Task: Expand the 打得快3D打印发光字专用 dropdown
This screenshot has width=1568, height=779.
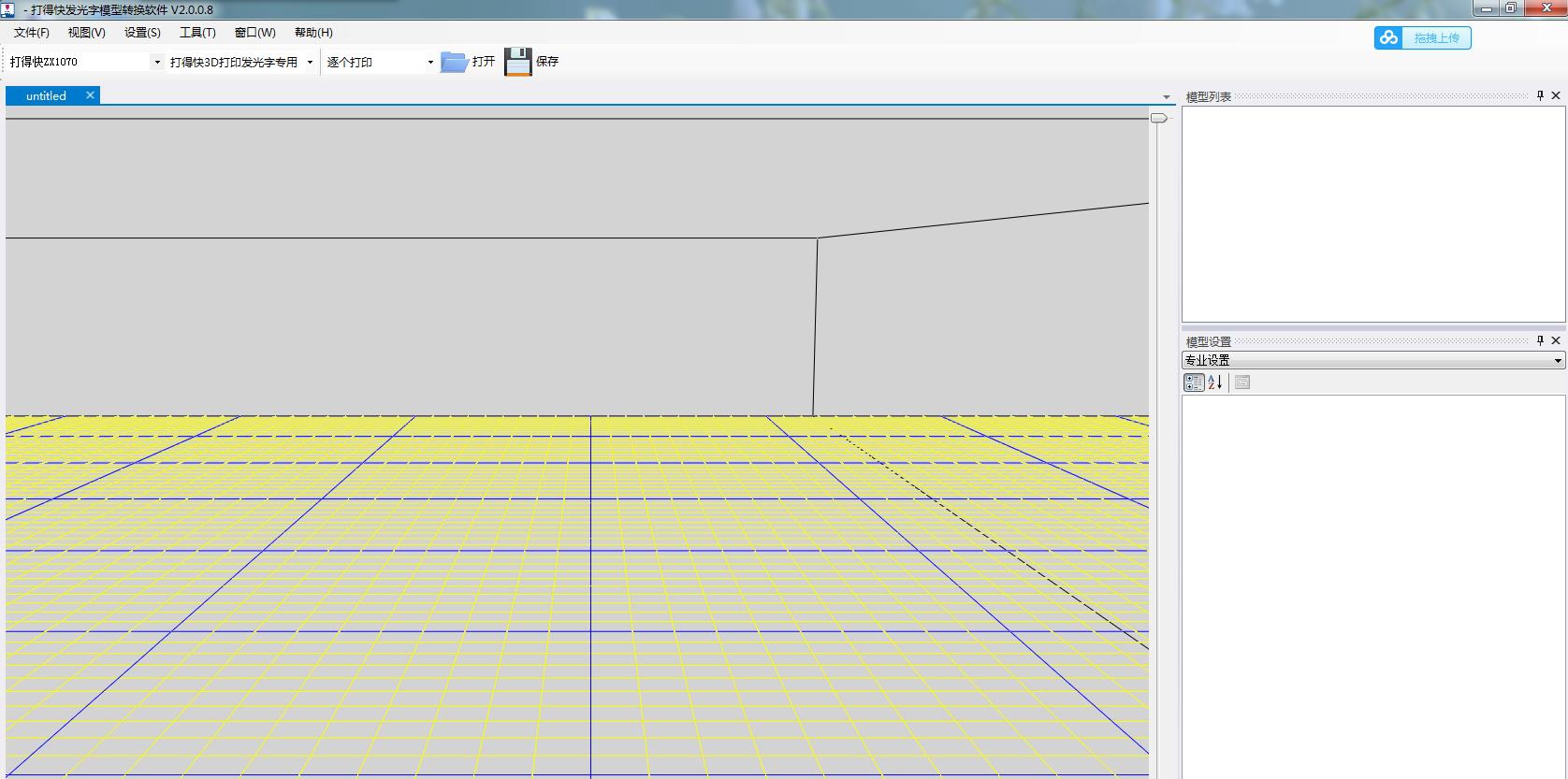Action: [x=310, y=63]
